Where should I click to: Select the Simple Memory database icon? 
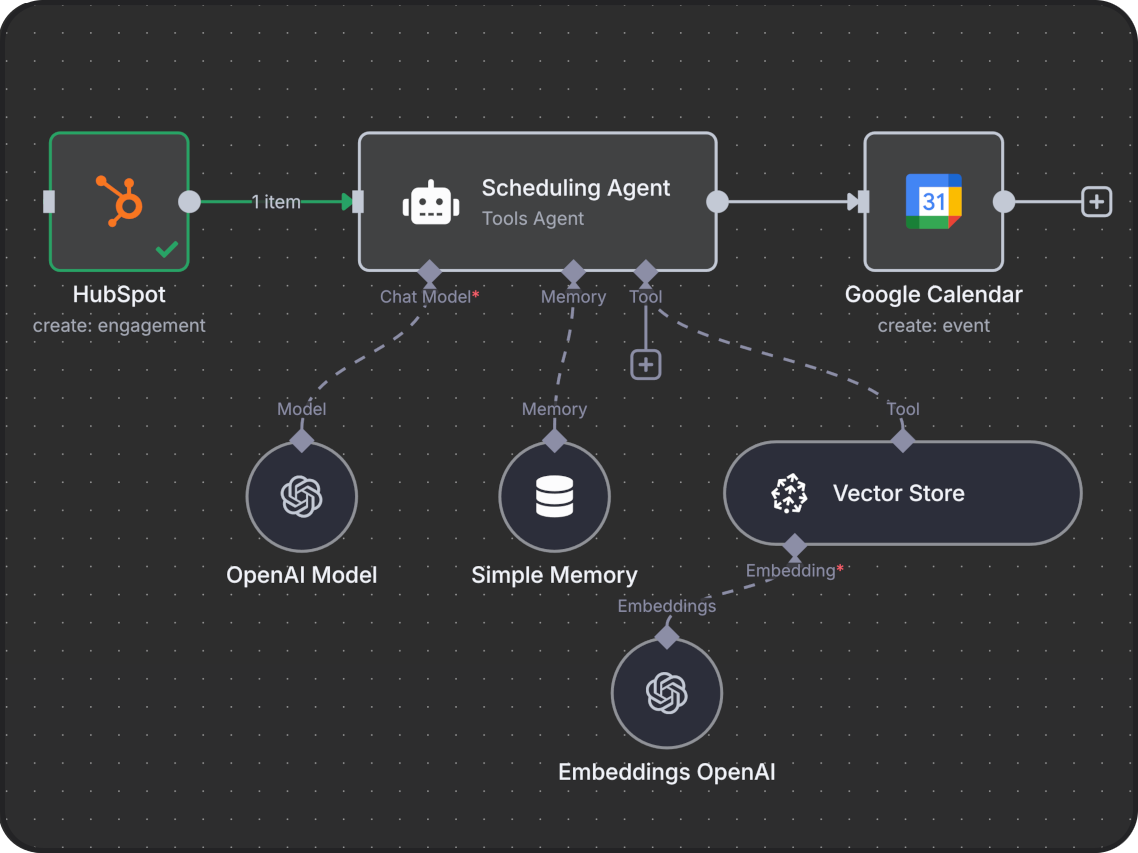(554, 497)
